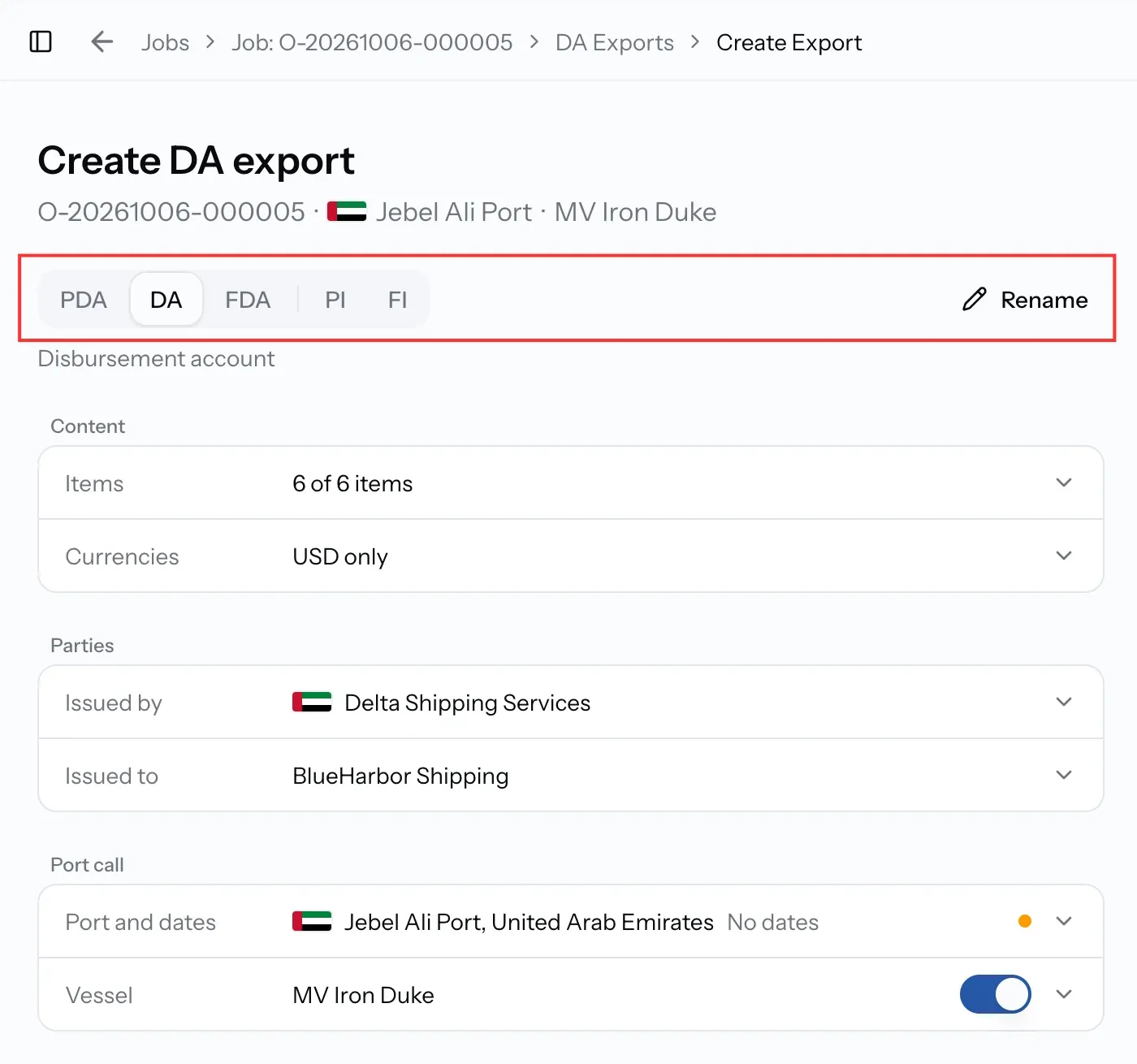The image size is (1137, 1064).
Task: Click the 'USD only' value
Action: 340,556
